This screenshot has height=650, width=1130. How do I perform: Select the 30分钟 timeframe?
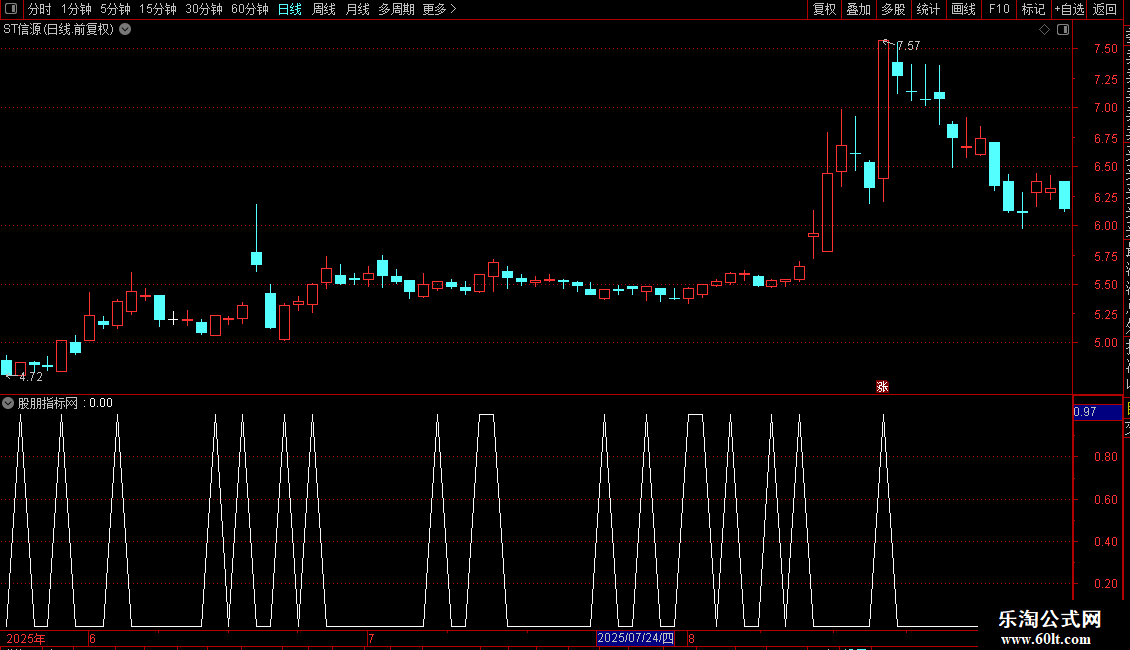tap(204, 9)
